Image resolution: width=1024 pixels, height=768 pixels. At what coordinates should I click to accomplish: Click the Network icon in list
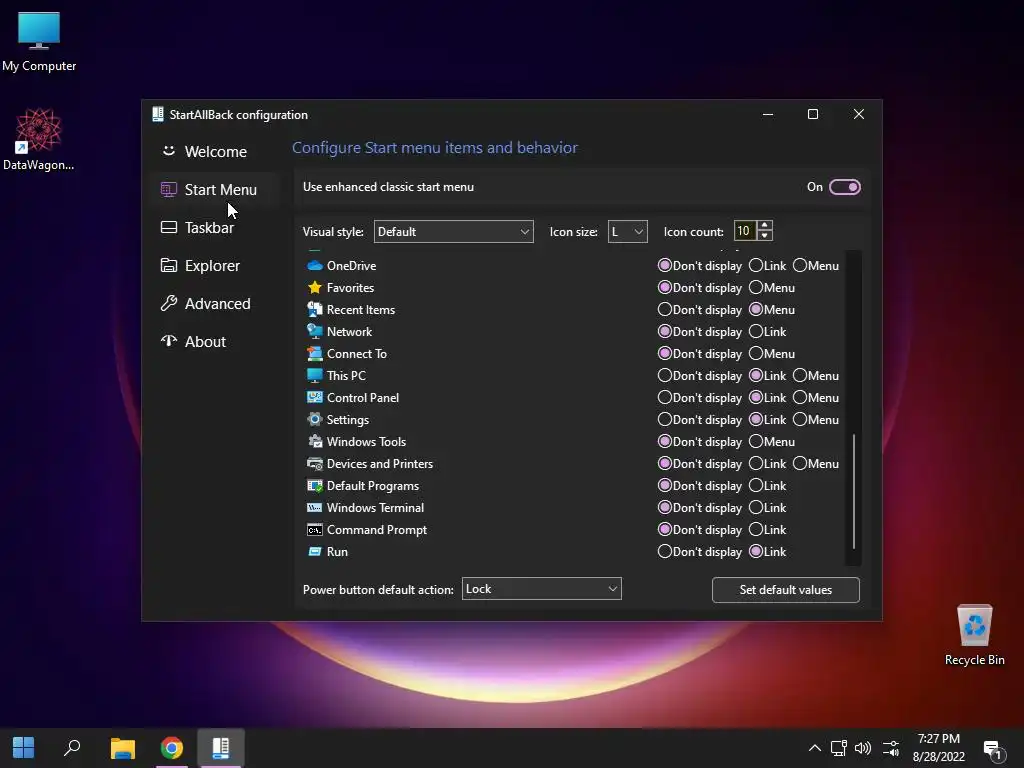315,332
